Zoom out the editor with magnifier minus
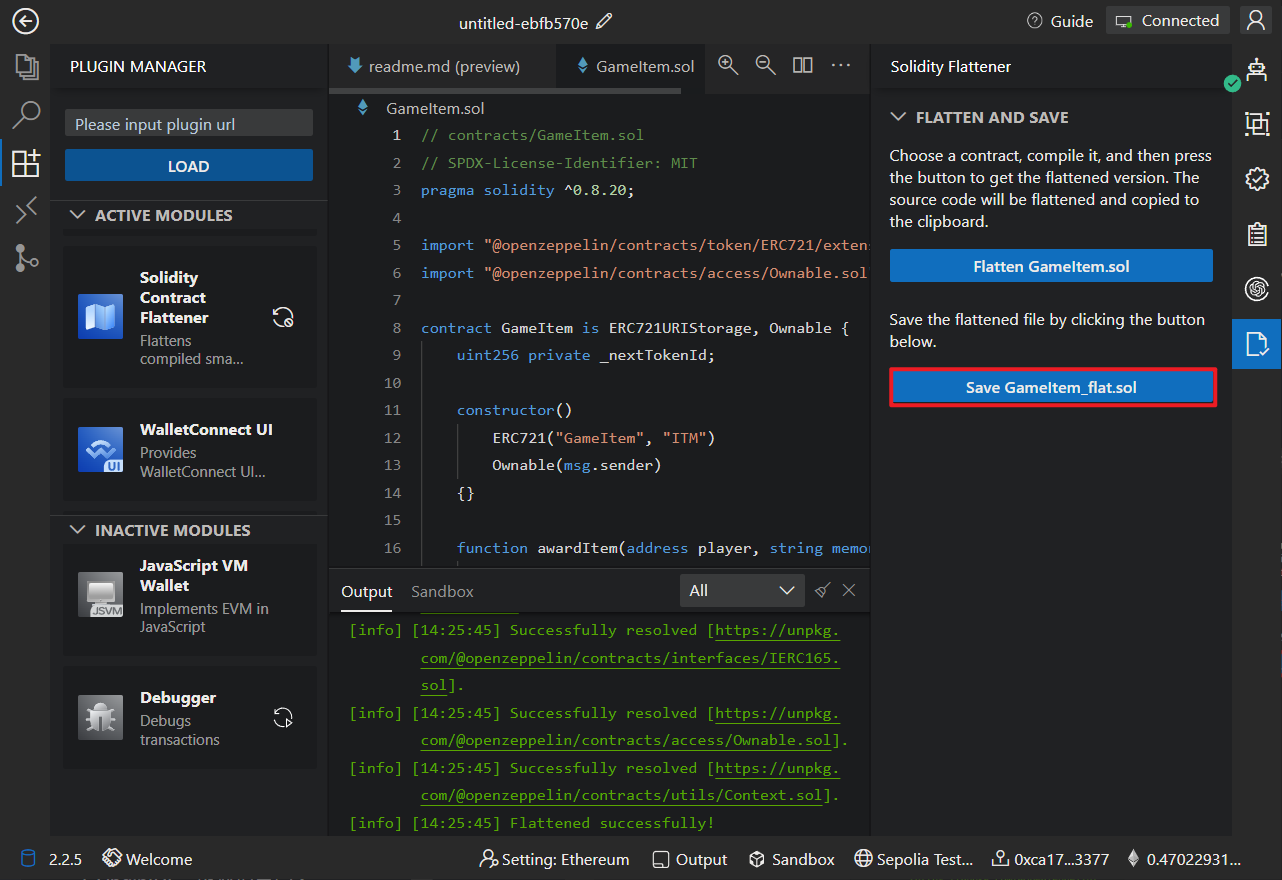Image resolution: width=1282 pixels, height=880 pixels. [765, 65]
